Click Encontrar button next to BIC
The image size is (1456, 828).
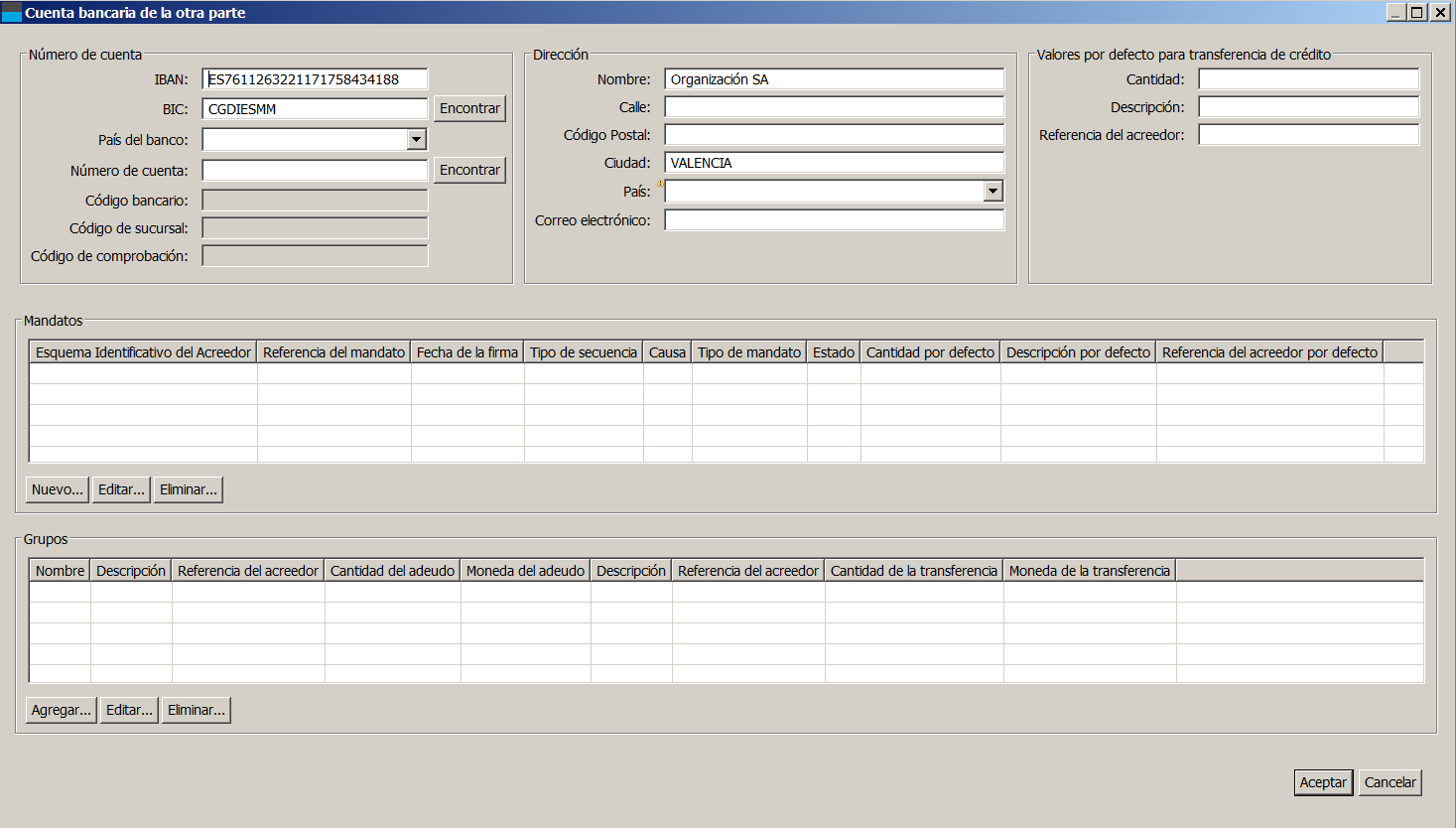click(469, 108)
